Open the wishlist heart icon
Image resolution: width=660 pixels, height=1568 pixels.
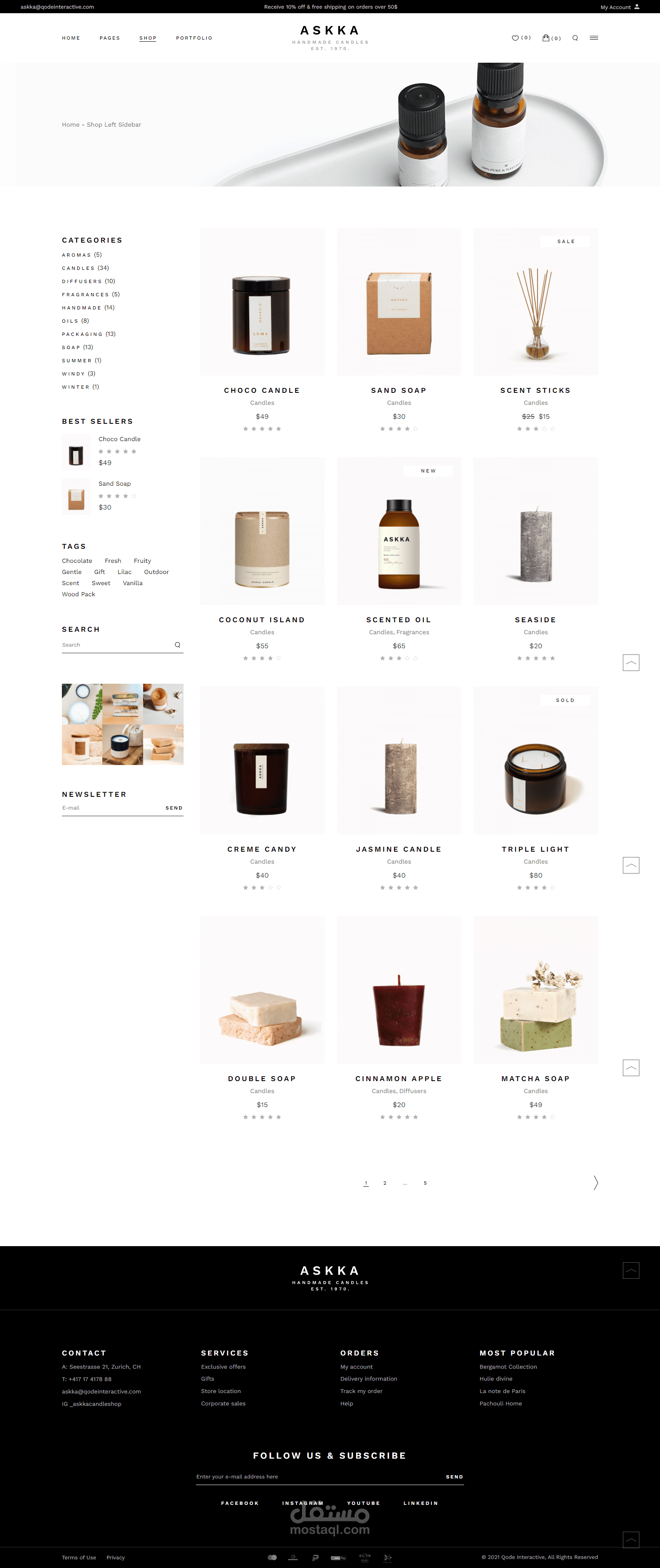coord(515,38)
